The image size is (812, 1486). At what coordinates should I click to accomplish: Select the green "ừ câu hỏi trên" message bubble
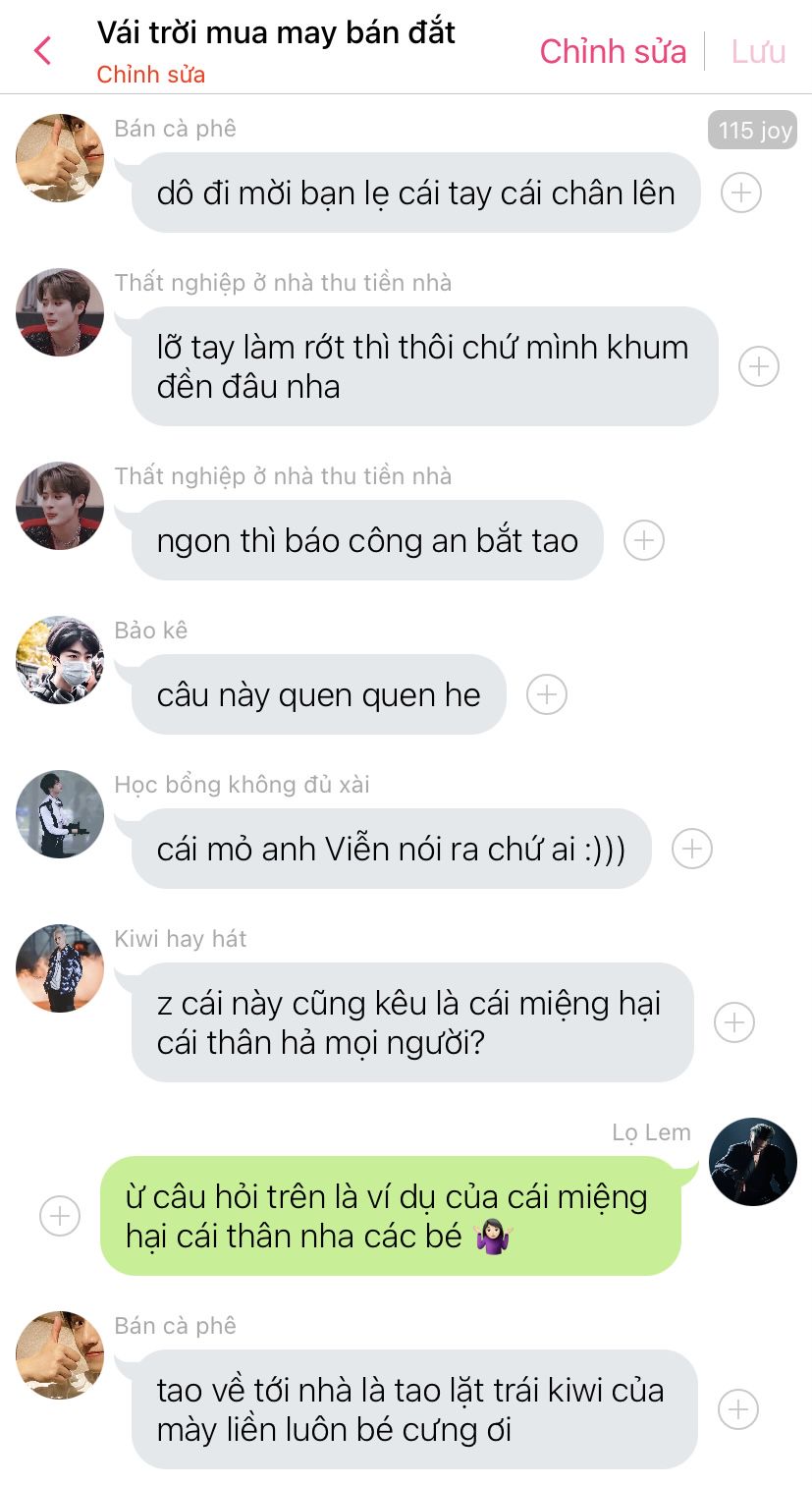391,1216
